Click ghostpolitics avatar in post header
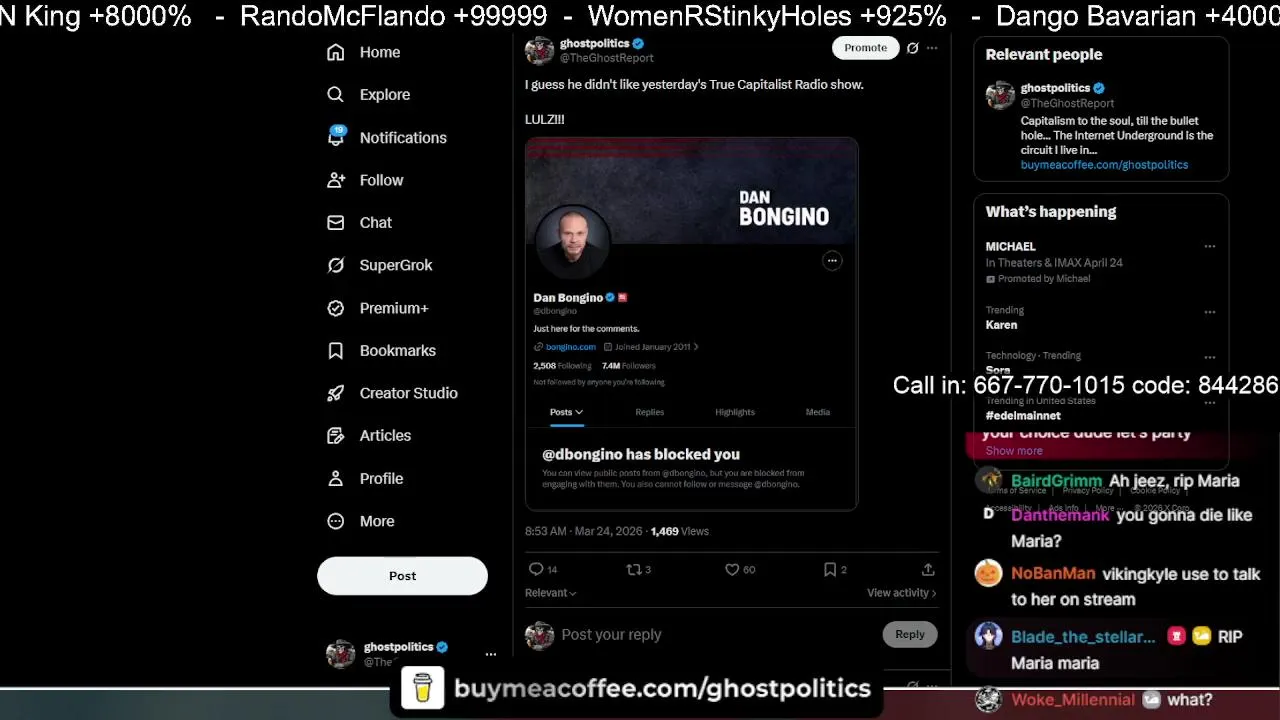 (539, 50)
